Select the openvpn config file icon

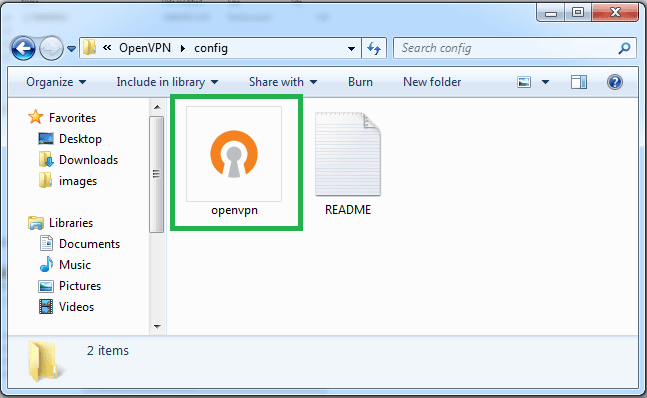234,154
